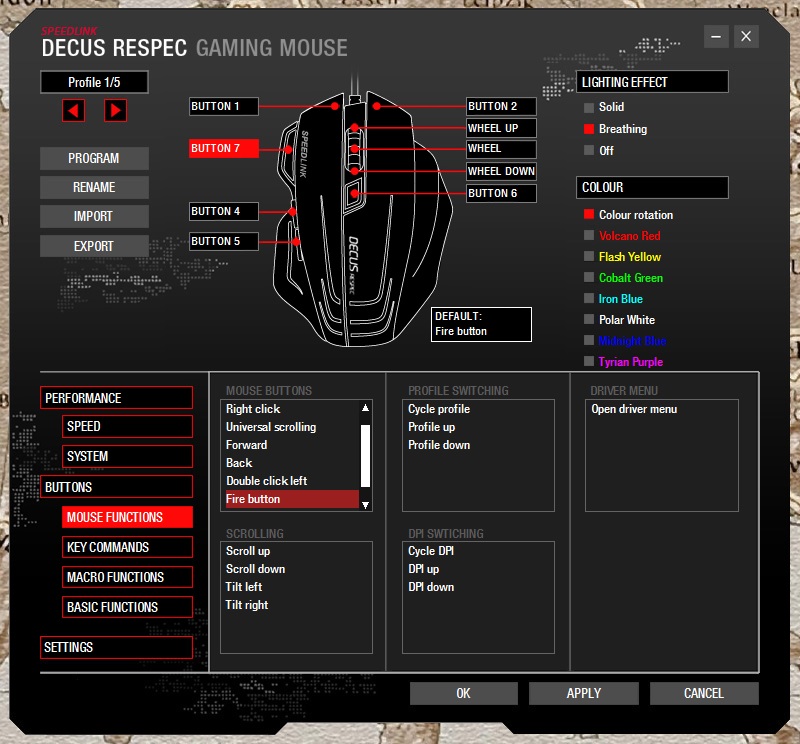Click the PROGRAM button
Viewport: 800px width, 744px height.
tap(94, 158)
